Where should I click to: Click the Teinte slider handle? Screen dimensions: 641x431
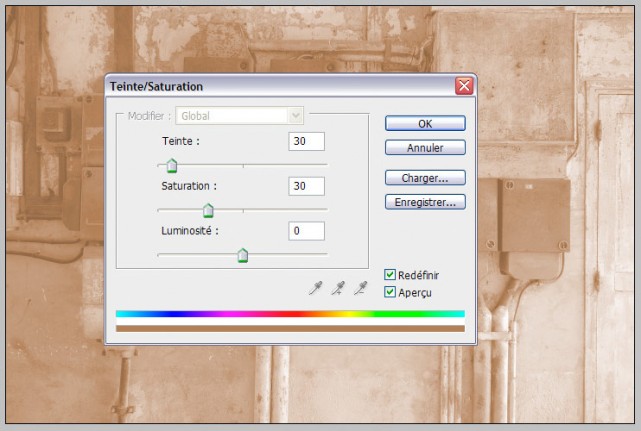pyautogui.click(x=172, y=166)
